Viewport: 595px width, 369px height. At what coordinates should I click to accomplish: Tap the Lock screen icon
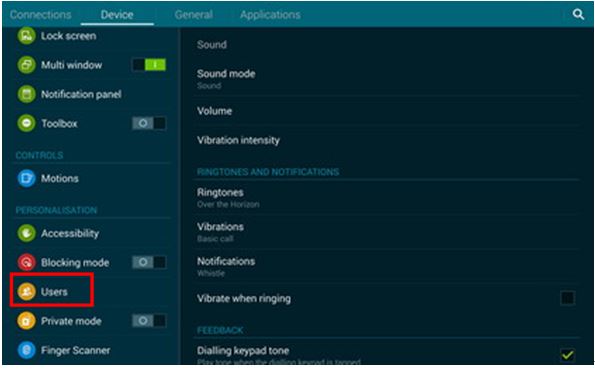pyautogui.click(x=26, y=36)
